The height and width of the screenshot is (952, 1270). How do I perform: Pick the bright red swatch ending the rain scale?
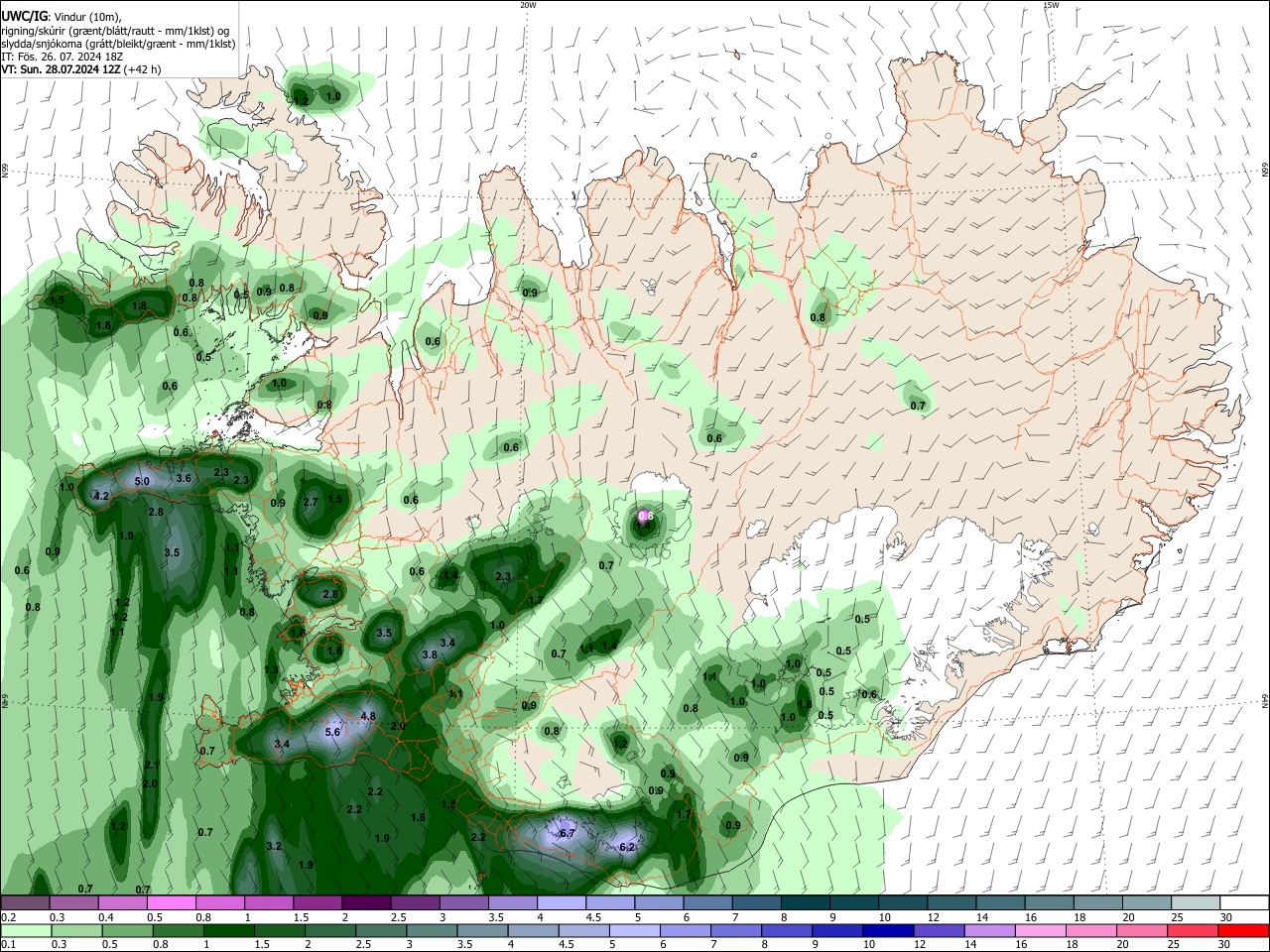click(x=1244, y=930)
